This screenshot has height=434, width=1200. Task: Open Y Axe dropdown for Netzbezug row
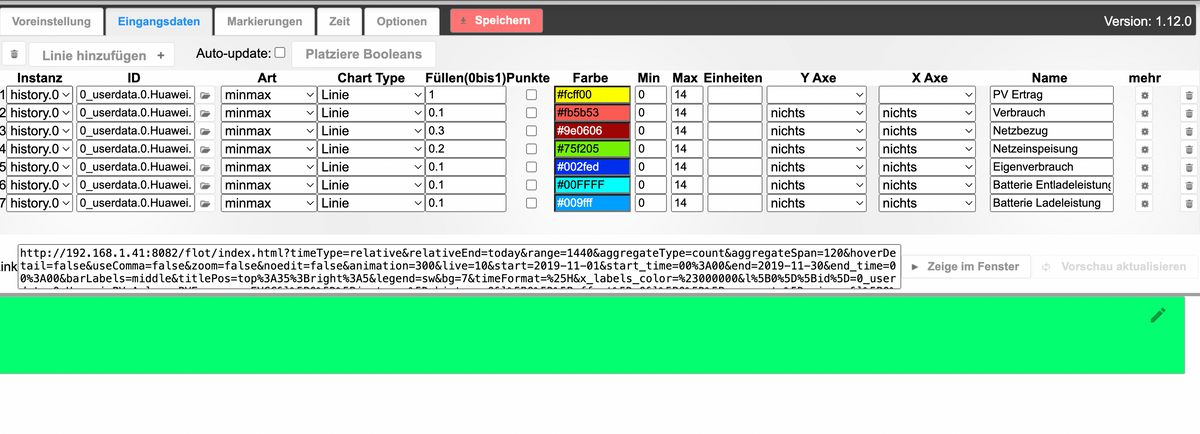tap(816, 131)
